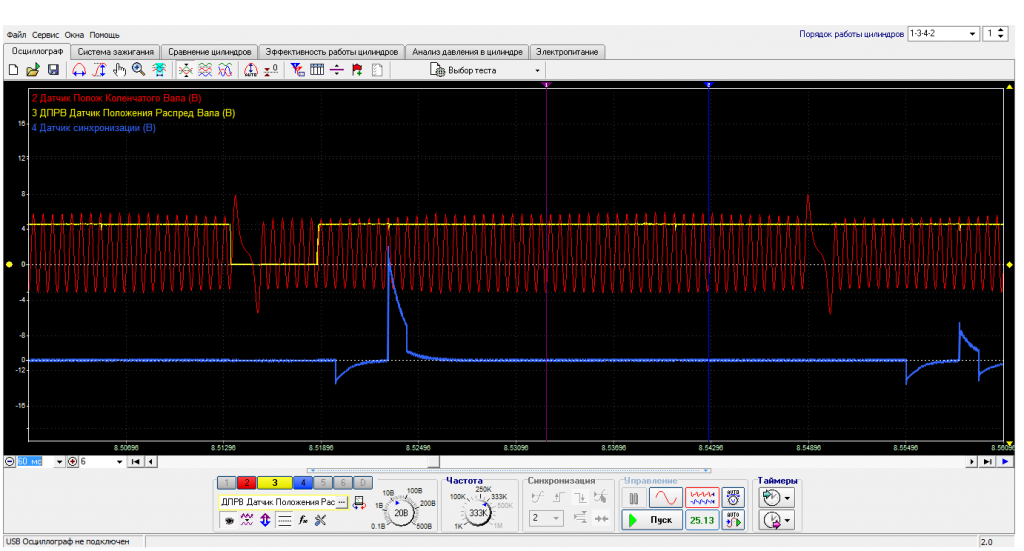Open the Окна menu

click(x=74, y=35)
